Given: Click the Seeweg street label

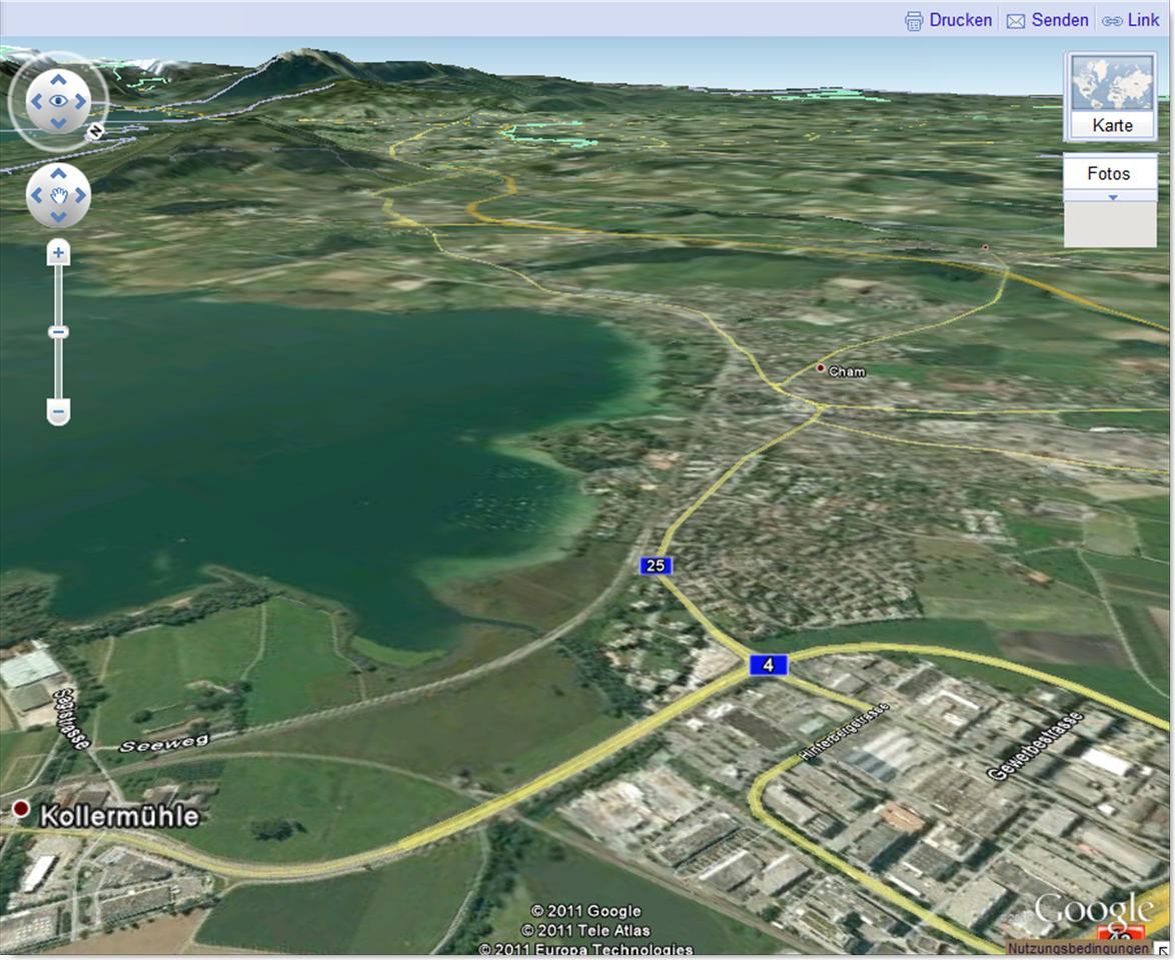Looking at the screenshot, I should (164, 743).
